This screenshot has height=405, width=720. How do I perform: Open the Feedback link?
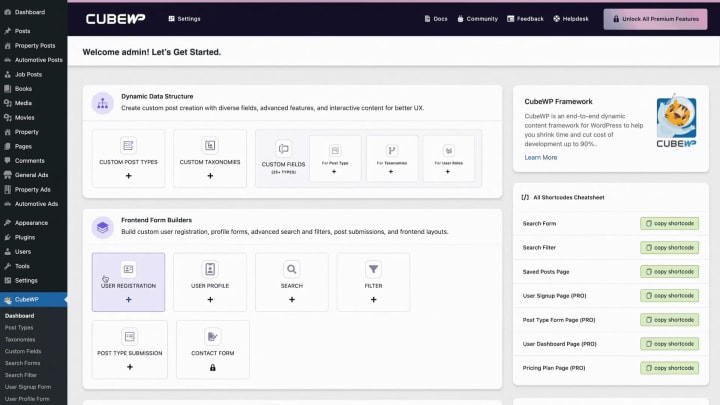[x=525, y=19]
